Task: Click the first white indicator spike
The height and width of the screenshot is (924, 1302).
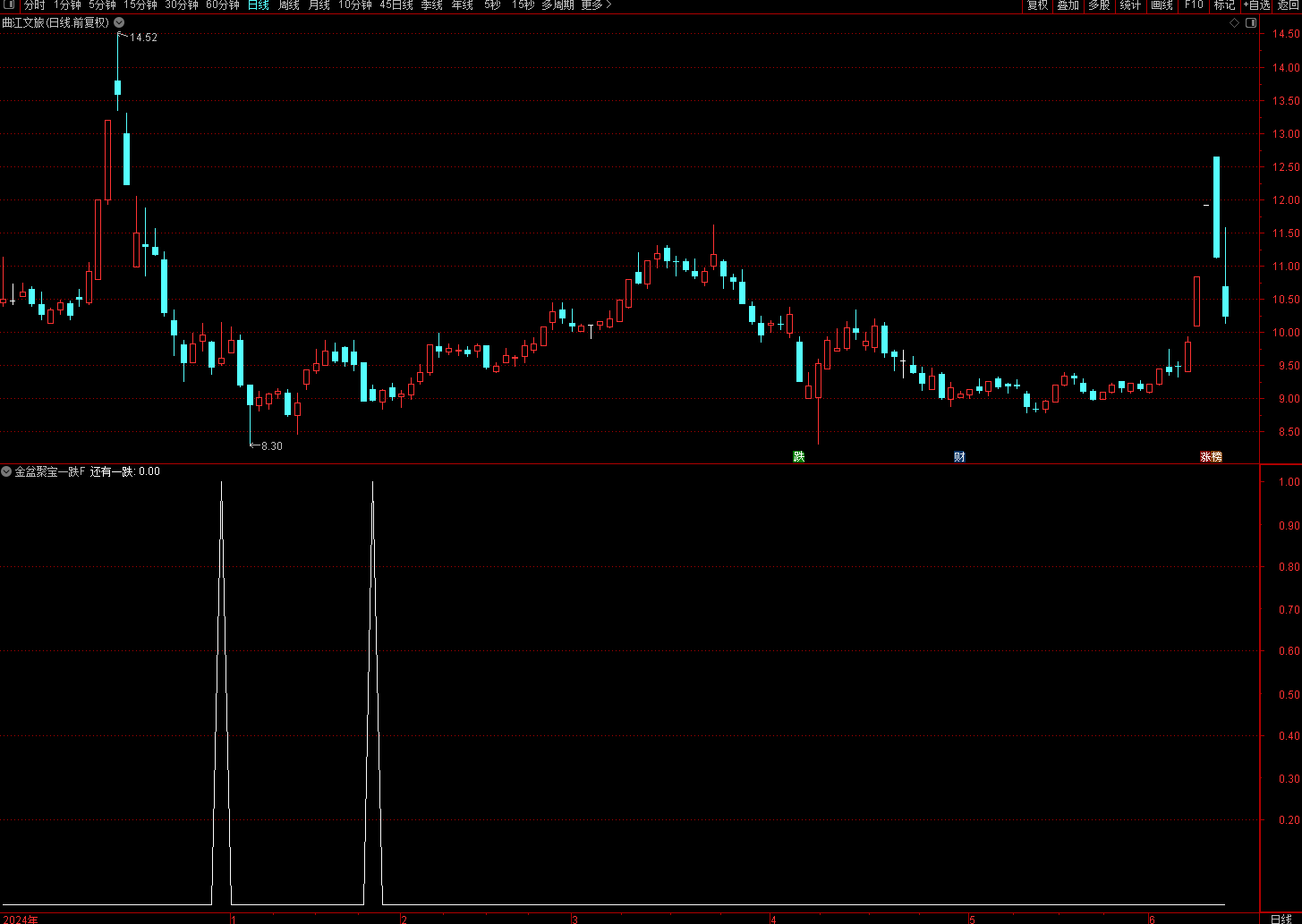Action: (221, 693)
